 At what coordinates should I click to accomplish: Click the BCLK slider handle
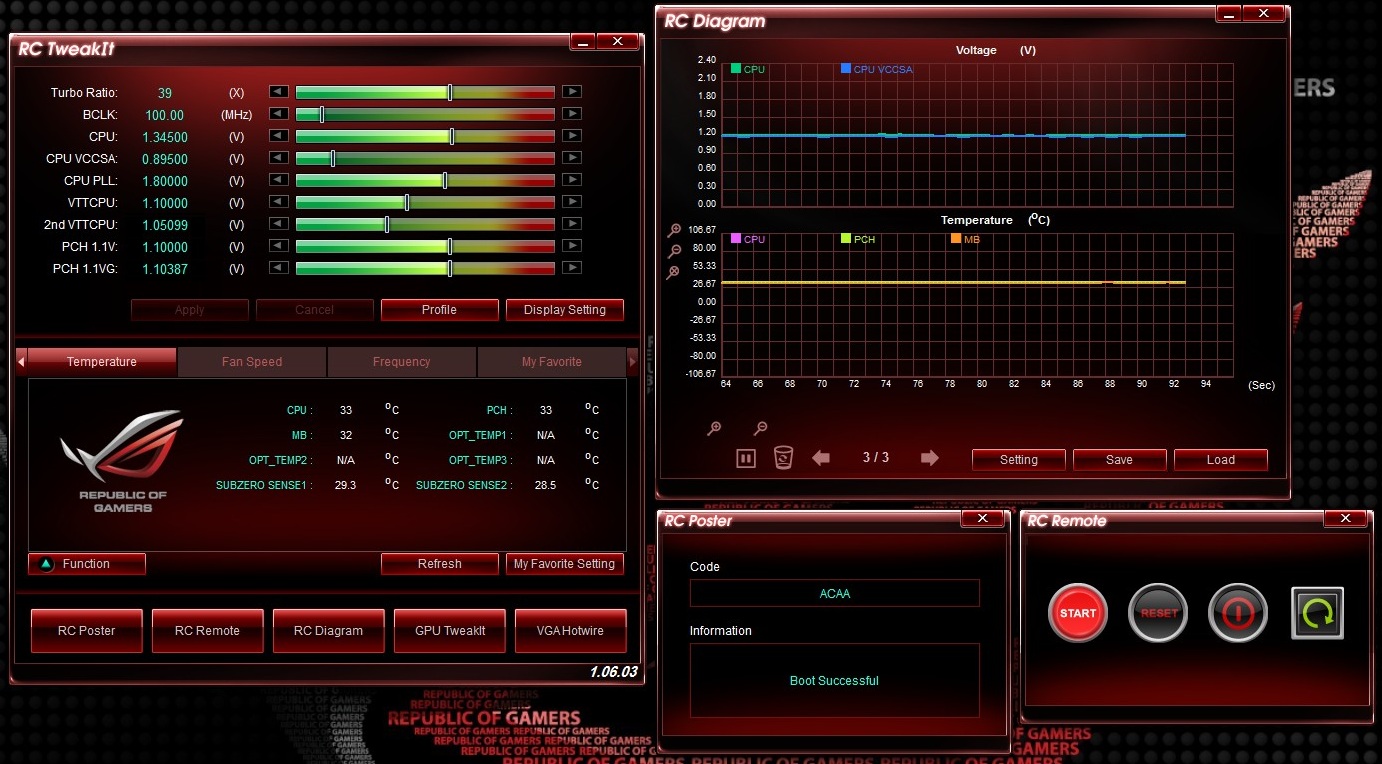pos(322,114)
